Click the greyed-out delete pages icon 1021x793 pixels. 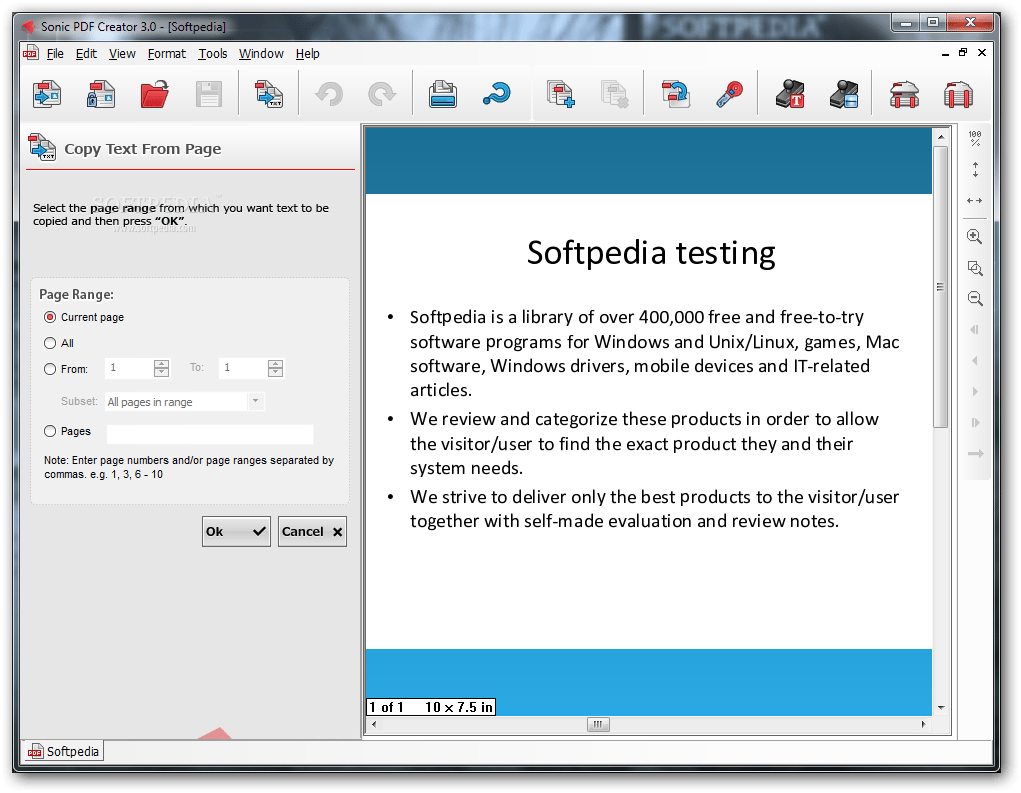(x=614, y=95)
